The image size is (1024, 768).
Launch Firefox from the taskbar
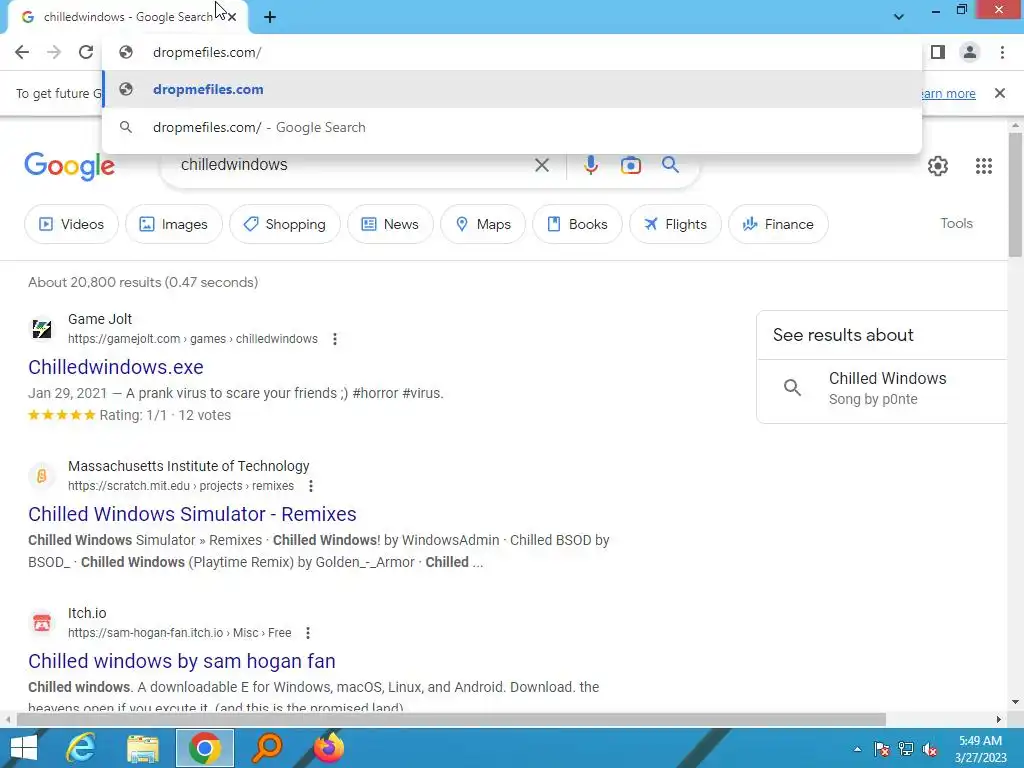point(328,748)
